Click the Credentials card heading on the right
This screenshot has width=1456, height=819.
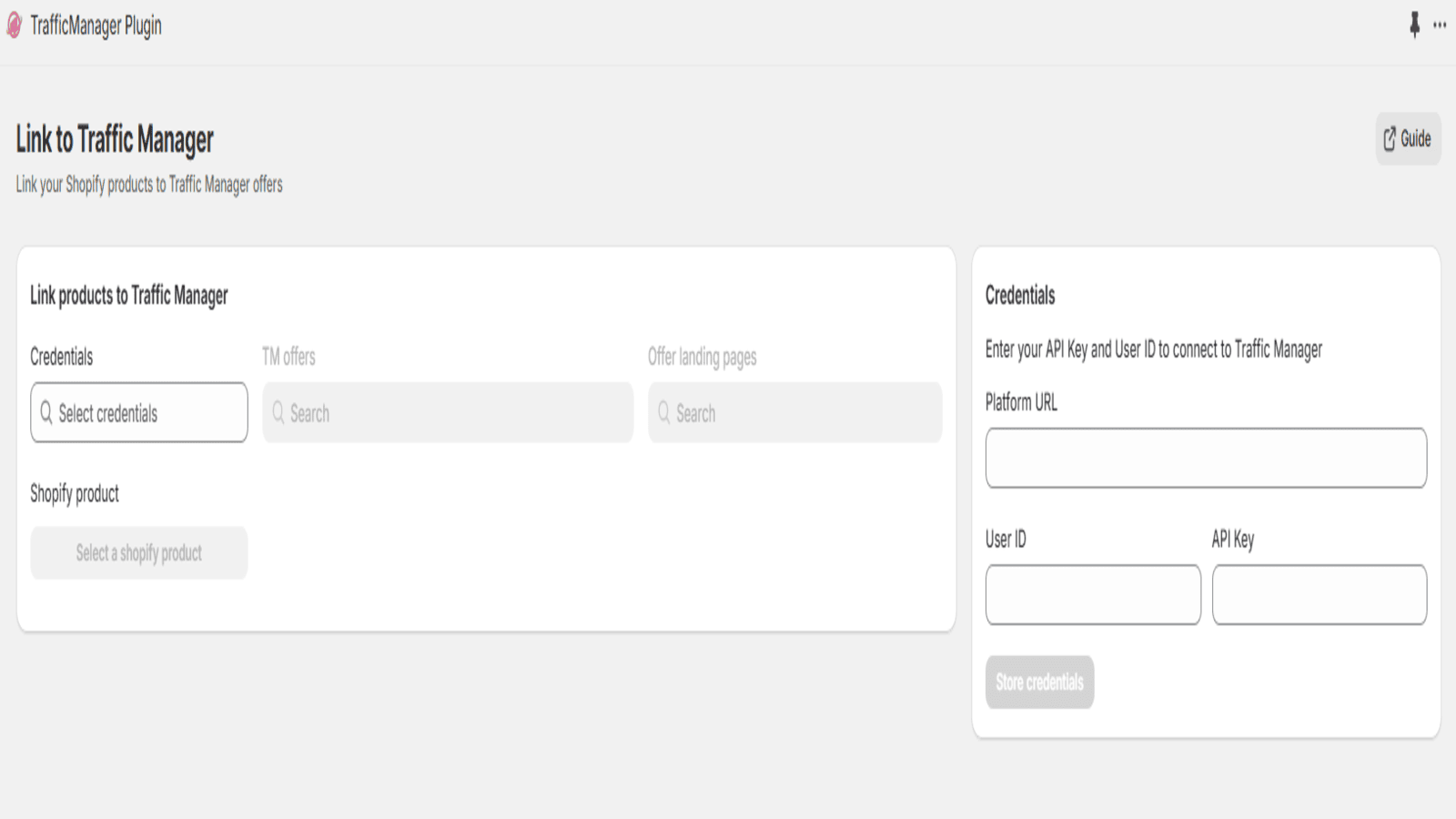(1020, 295)
